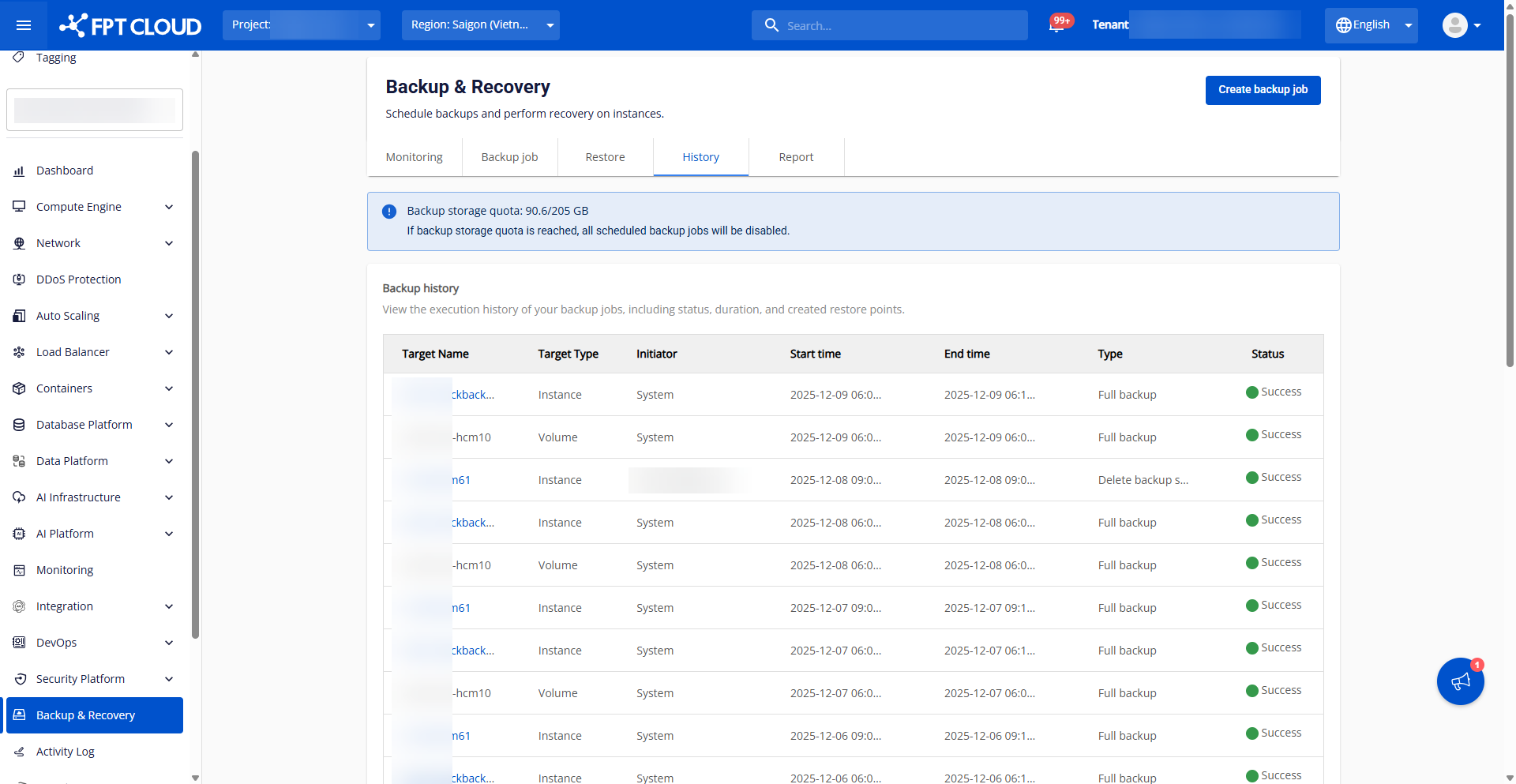This screenshot has width=1516, height=784.
Task: Expand the Security Platform menu
Action: (81, 678)
